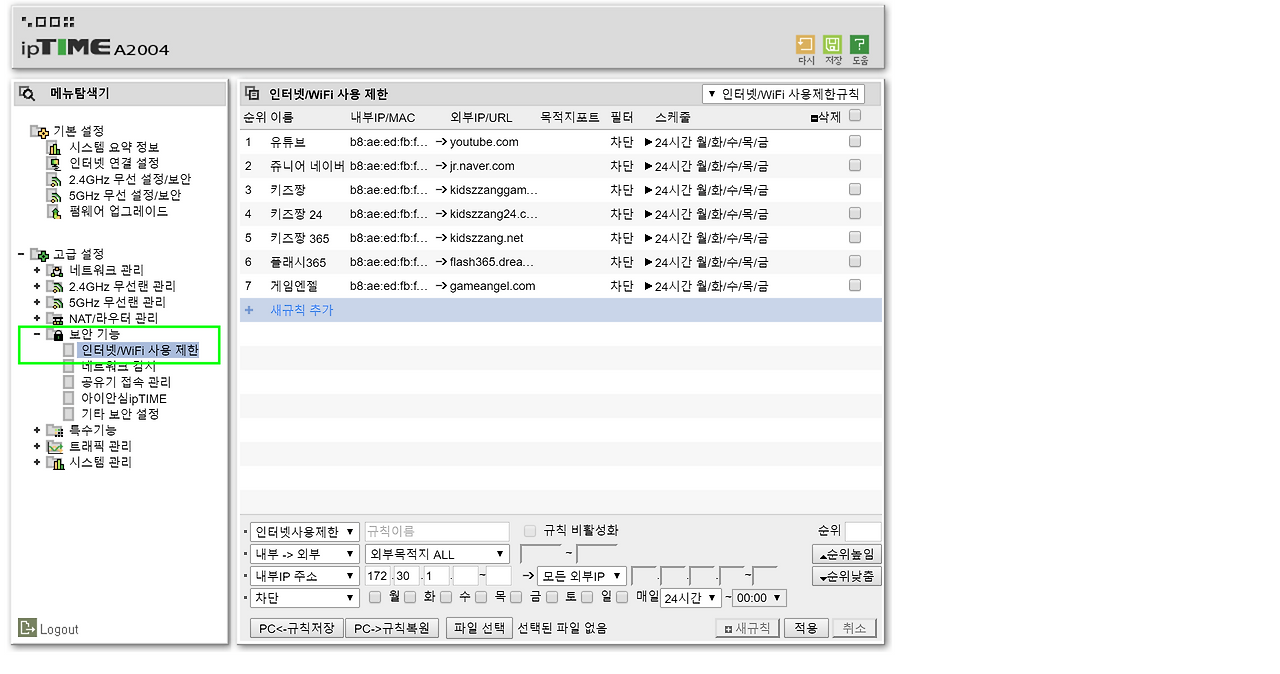Open the 차단 action dropdown
This screenshot has height=674, width=1280.
click(x=304, y=598)
